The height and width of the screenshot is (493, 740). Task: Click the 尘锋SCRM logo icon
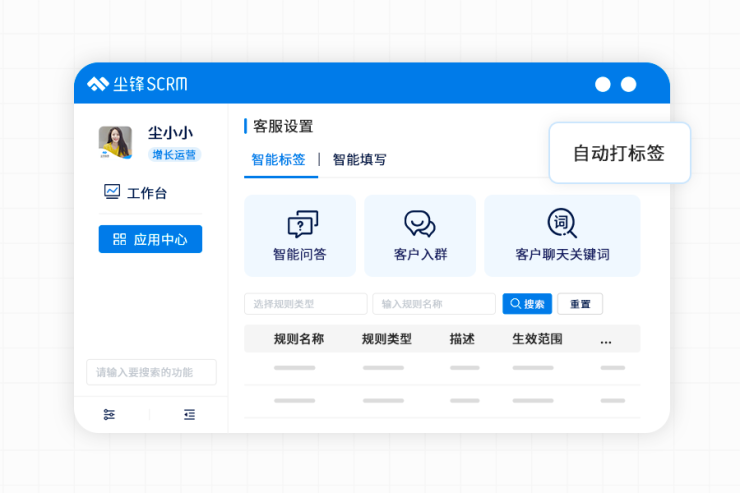point(97,84)
